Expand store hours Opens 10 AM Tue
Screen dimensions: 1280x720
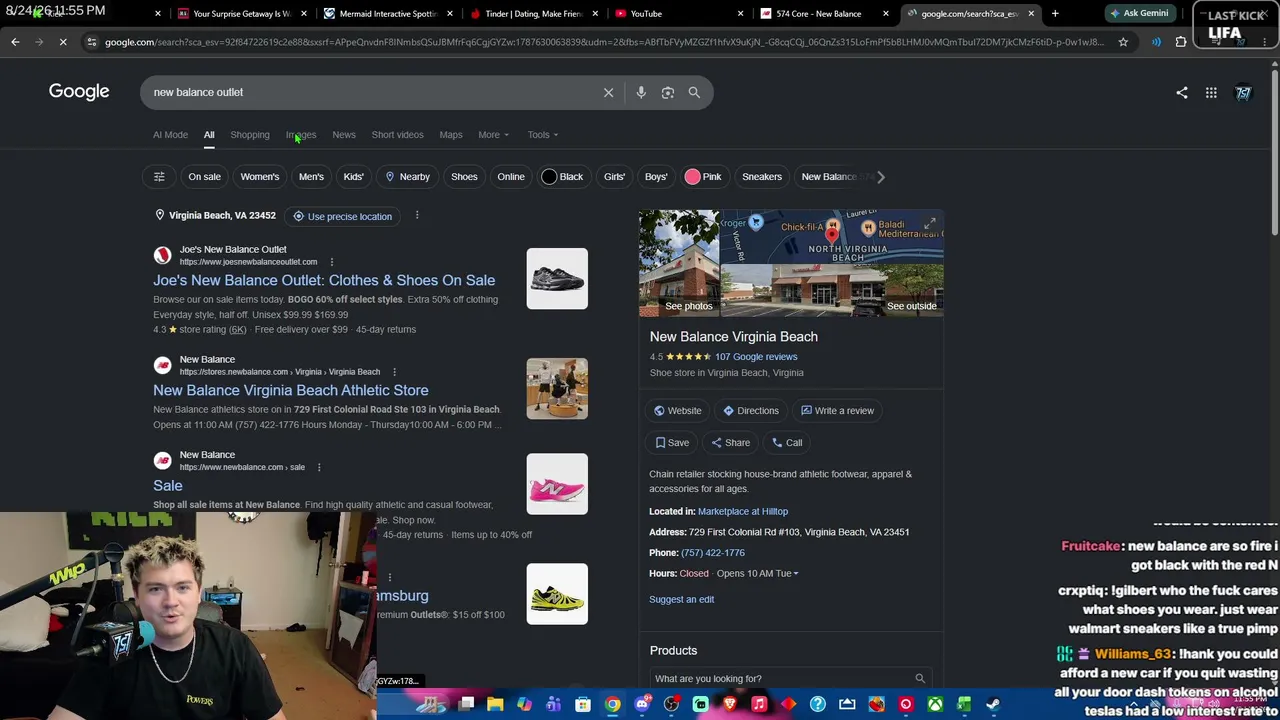pyautogui.click(x=757, y=574)
